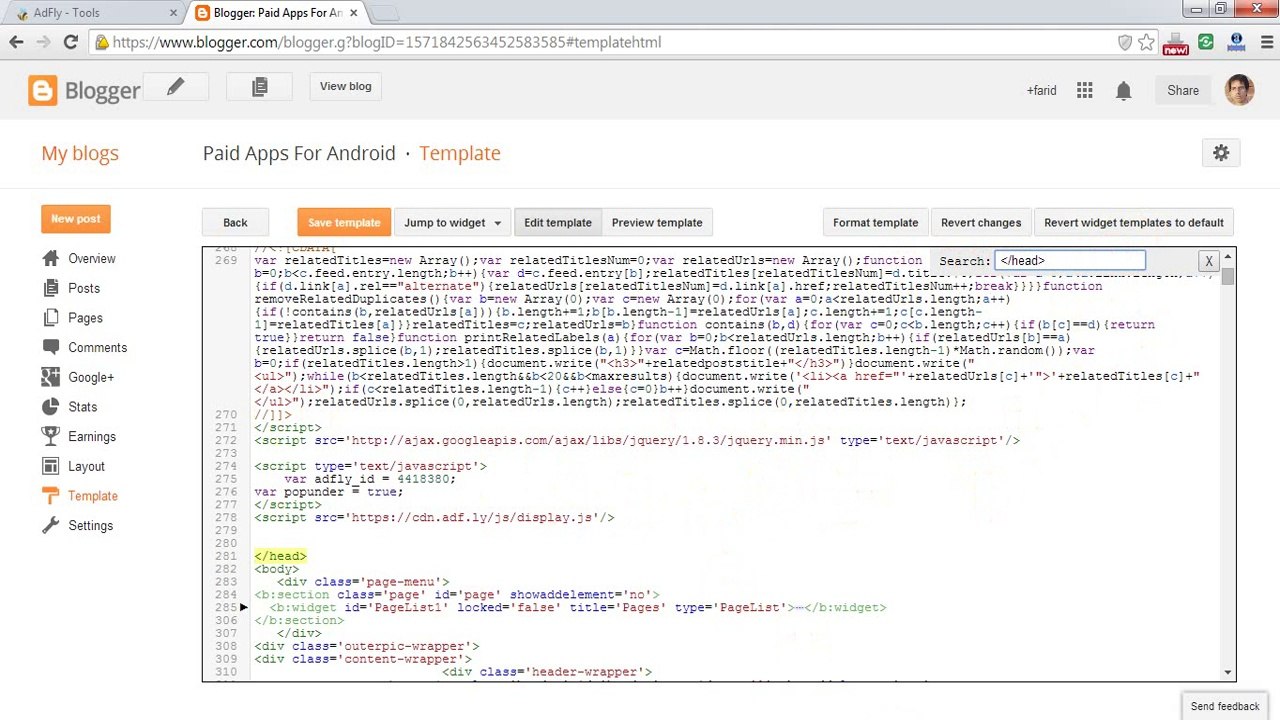Revert widget templates to default

click(1134, 223)
